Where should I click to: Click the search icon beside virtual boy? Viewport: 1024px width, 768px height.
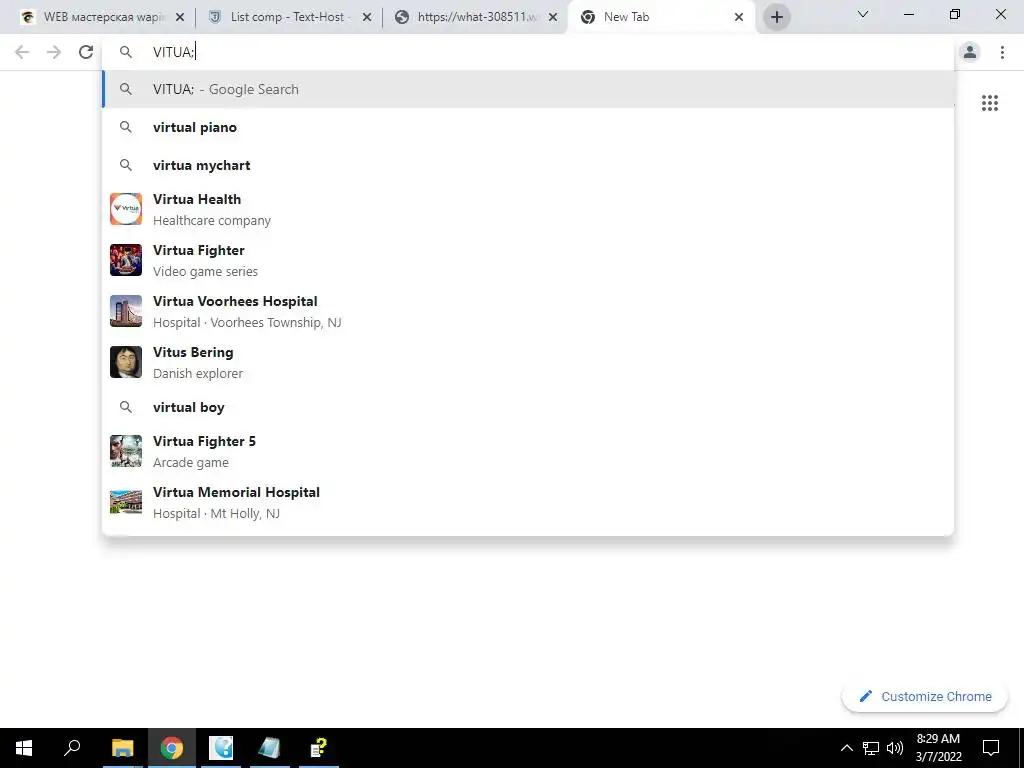(x=126, y=407)
